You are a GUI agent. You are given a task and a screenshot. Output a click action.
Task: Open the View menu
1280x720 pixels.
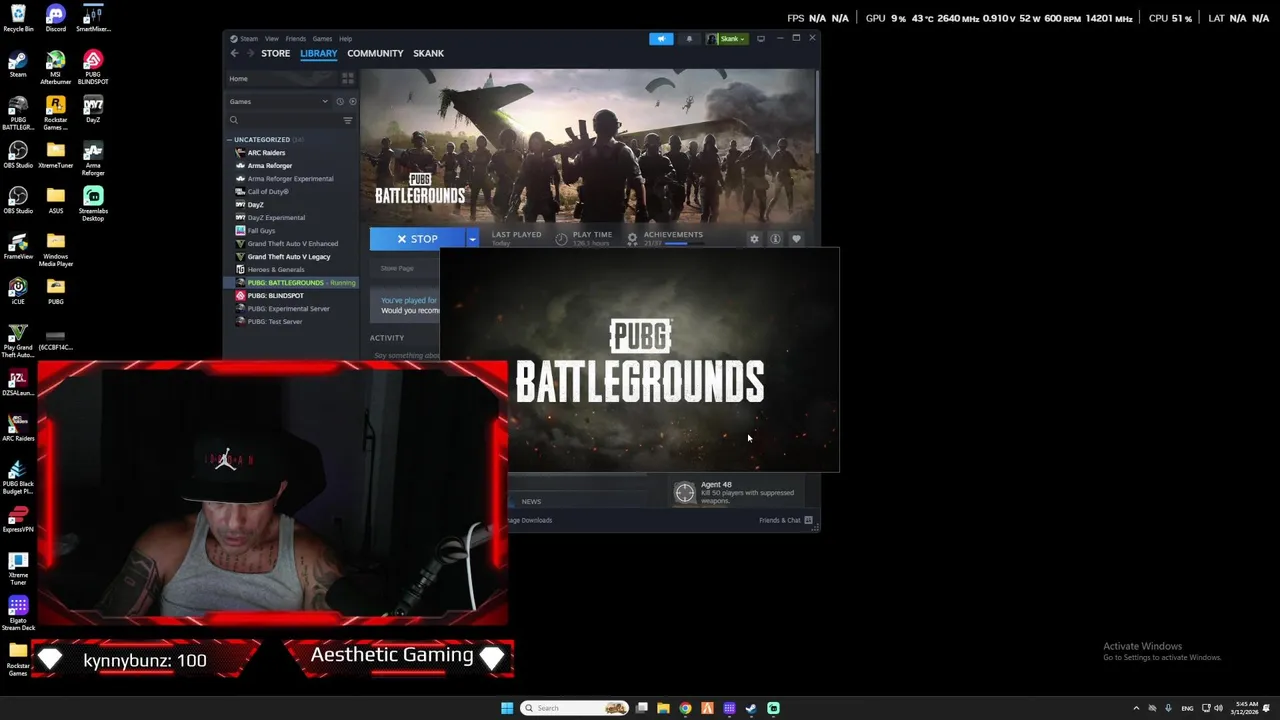coord(271,39)
